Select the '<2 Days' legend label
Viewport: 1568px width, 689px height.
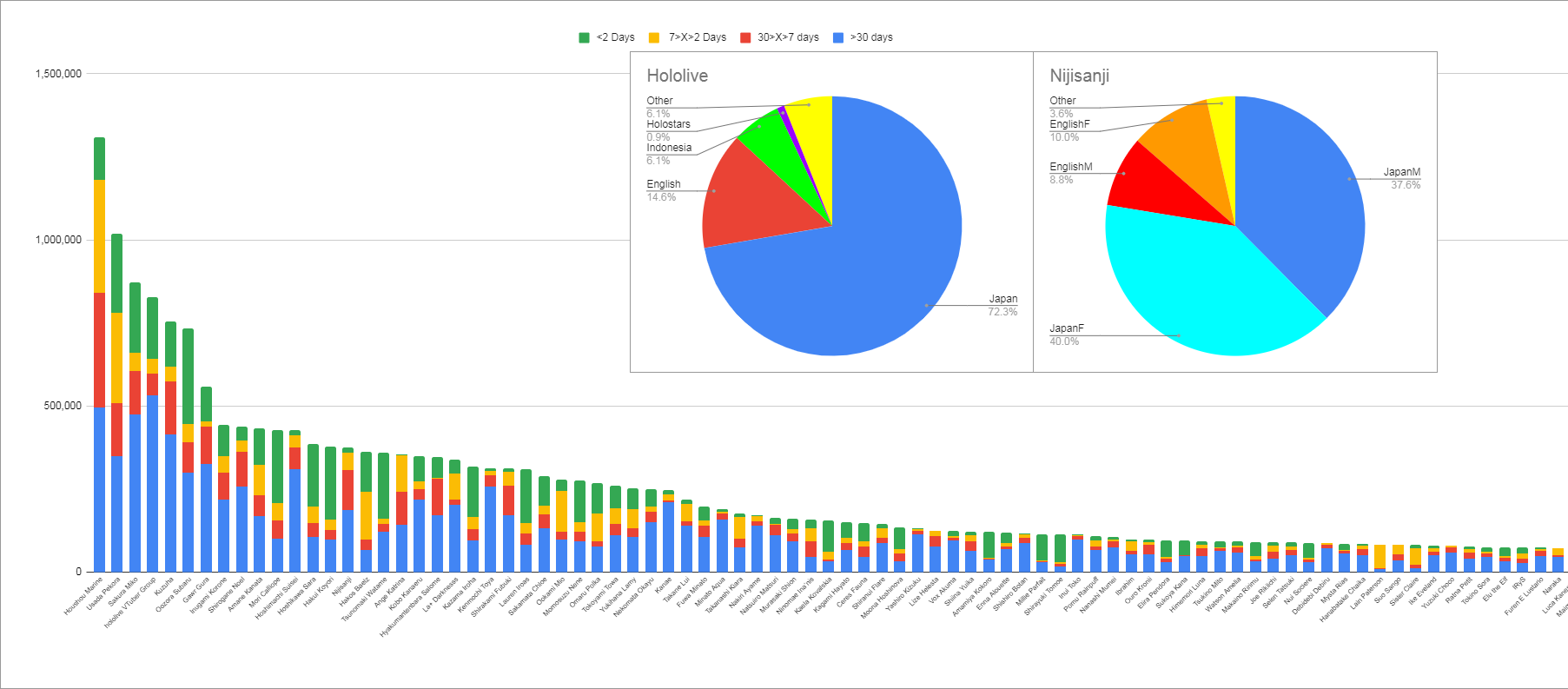coord(616,37)
